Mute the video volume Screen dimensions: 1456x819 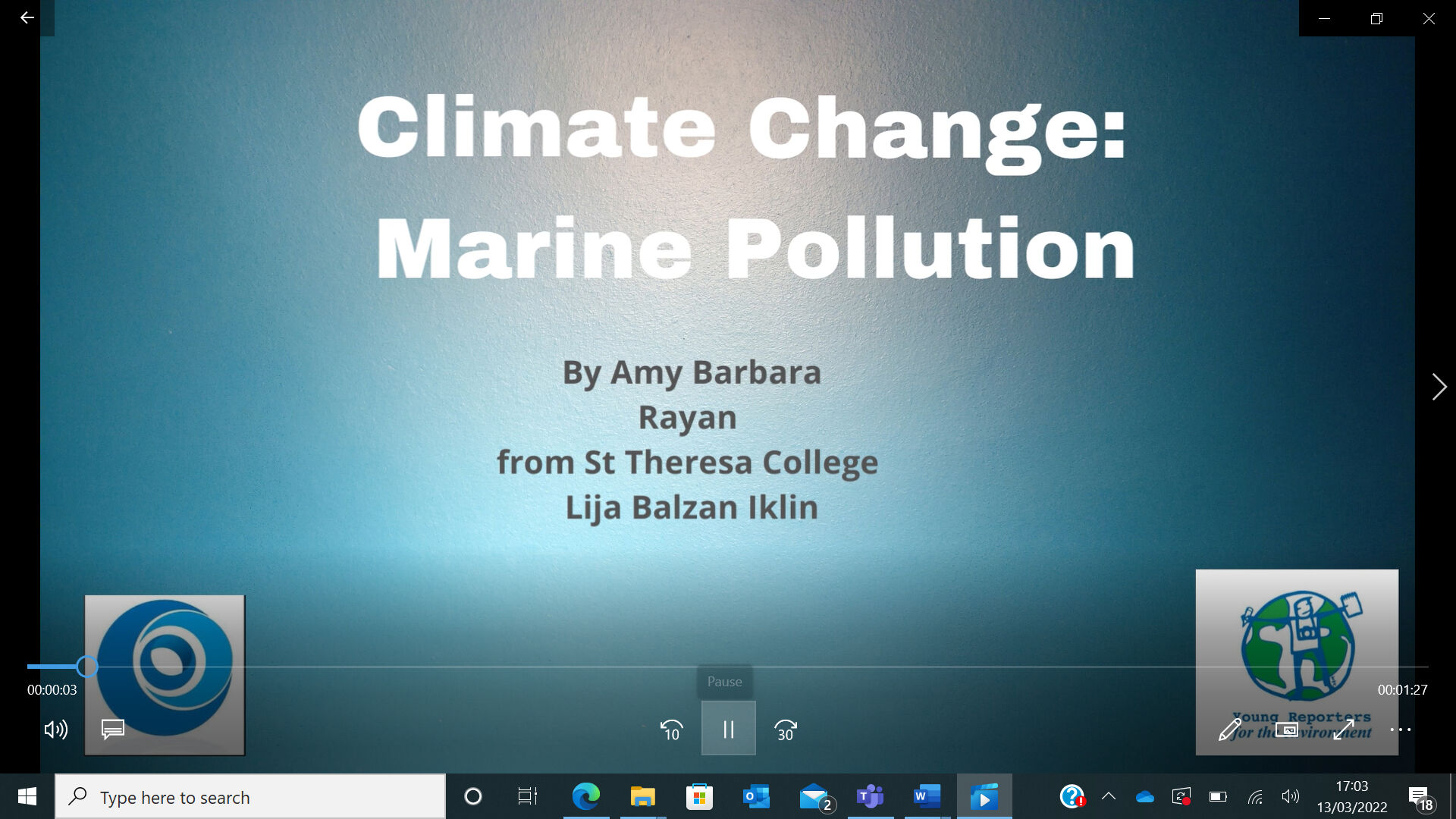coord(55,730)
